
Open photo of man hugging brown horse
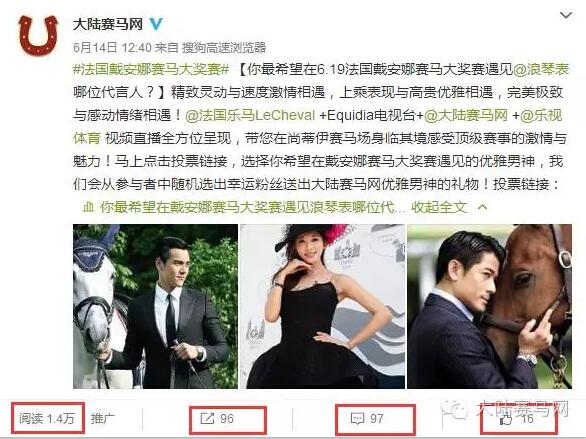pyautogui.click(x=490, y=306)
